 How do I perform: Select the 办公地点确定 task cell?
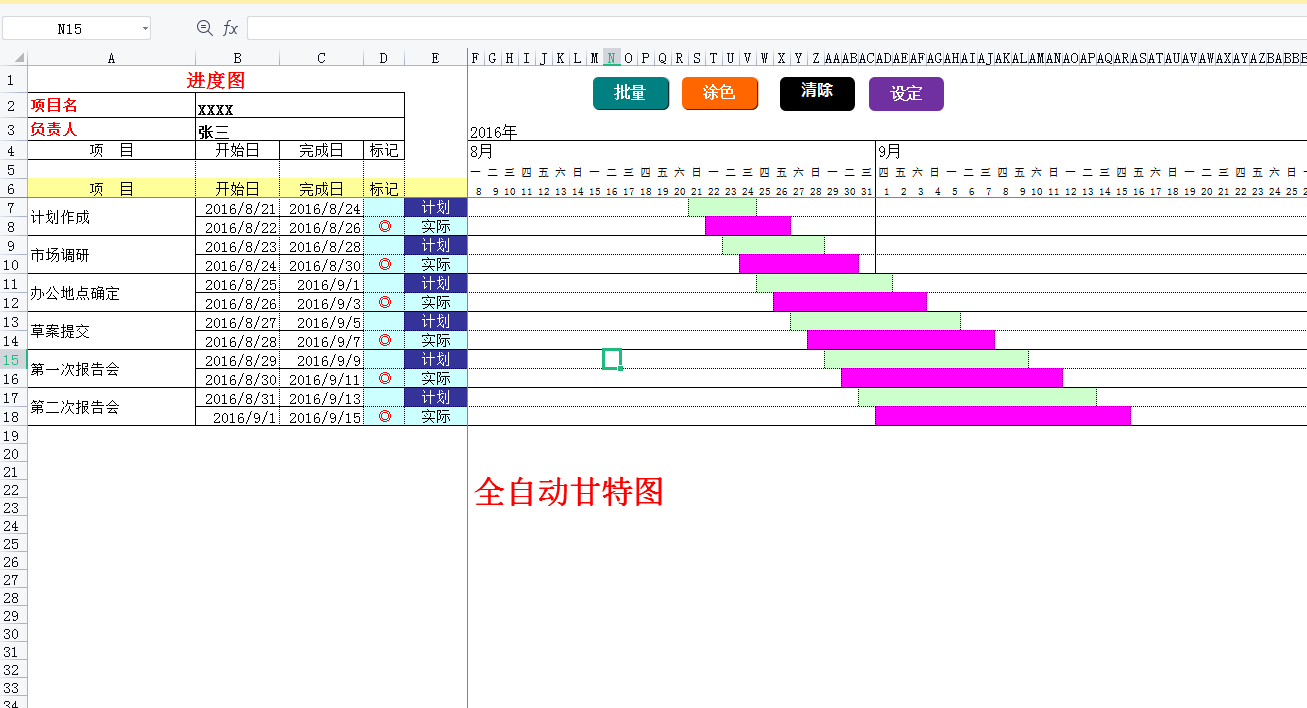[111, 293]
